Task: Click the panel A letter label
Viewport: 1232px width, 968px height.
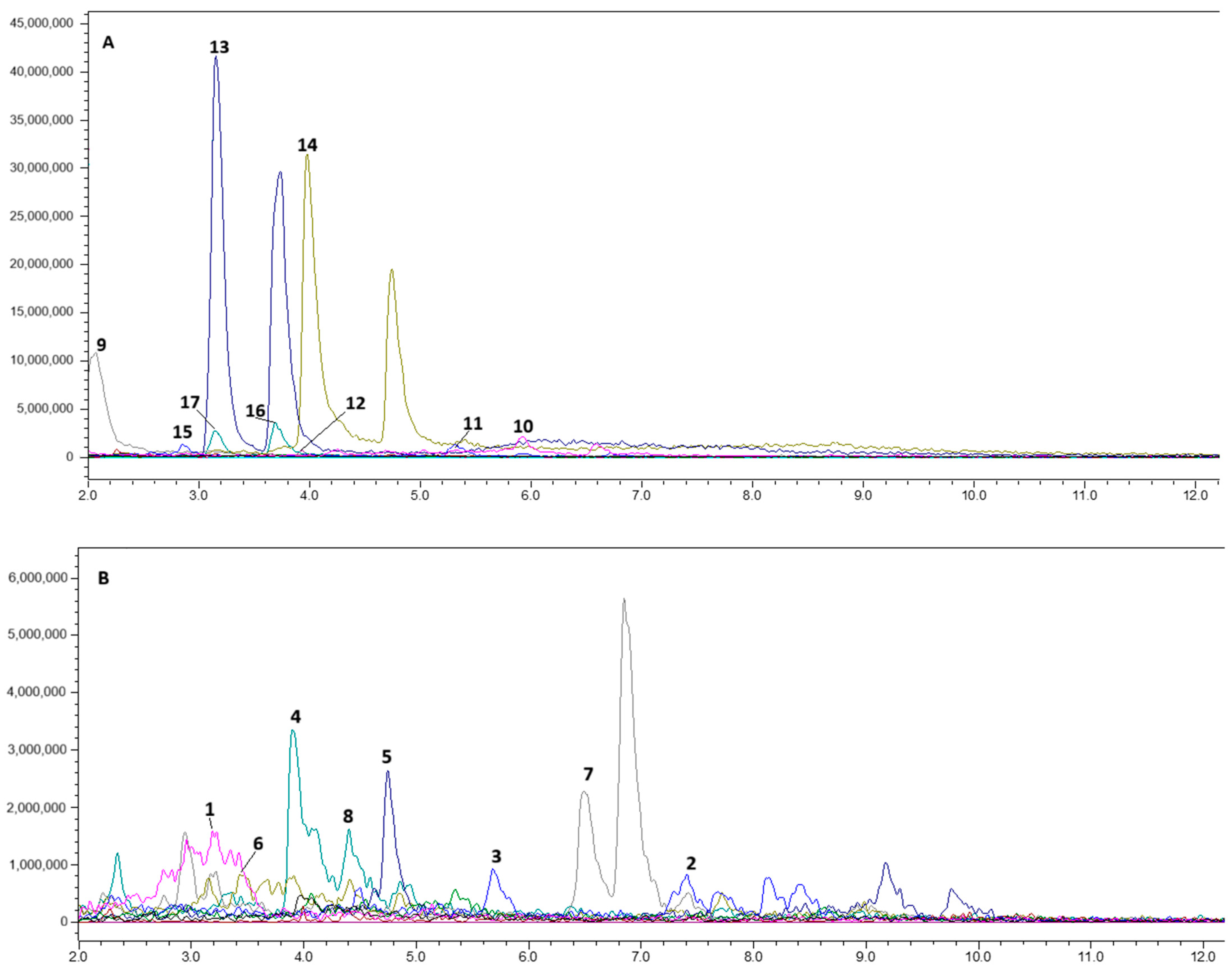Action: pos(108,42)
